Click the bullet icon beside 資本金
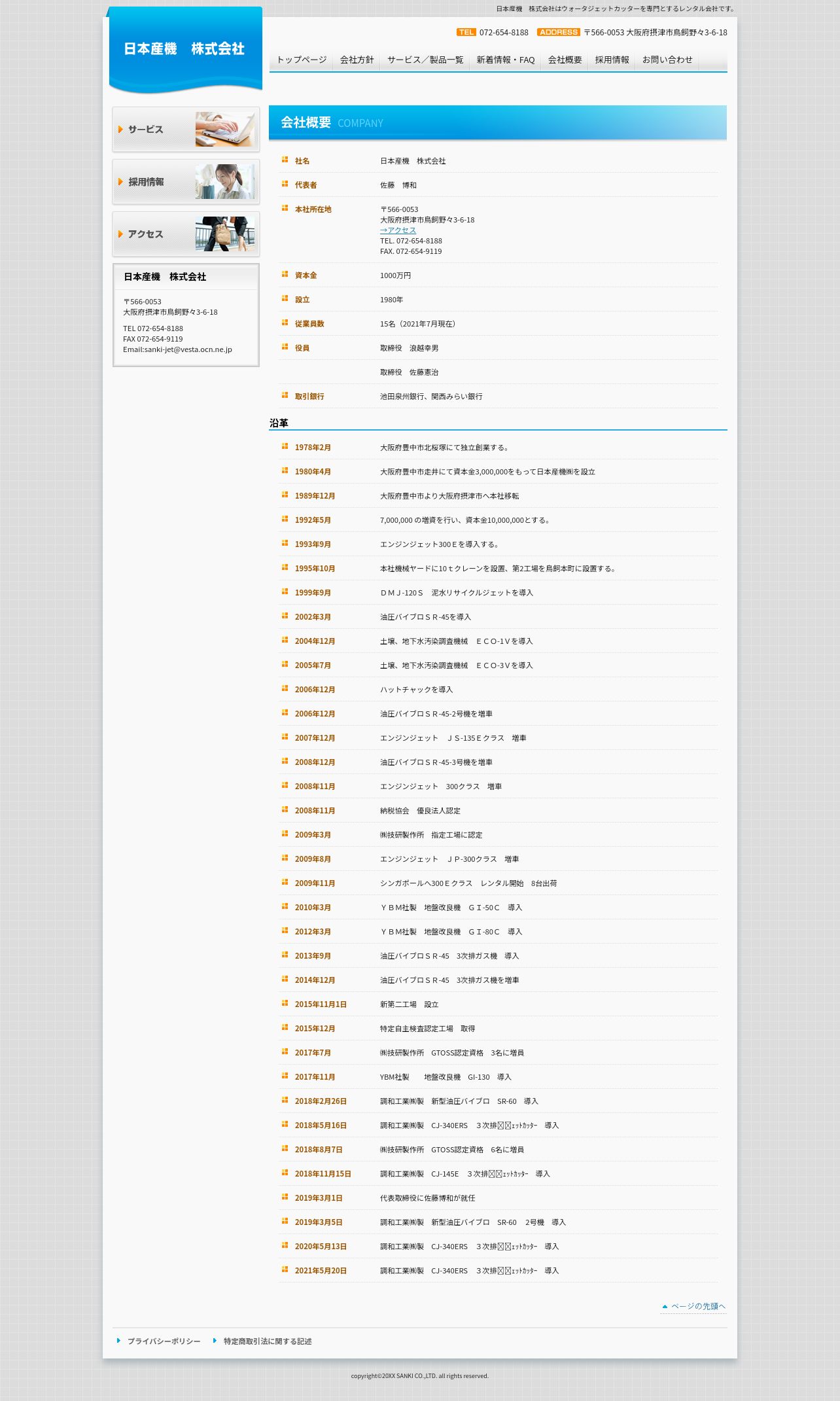 pos(285,274)
